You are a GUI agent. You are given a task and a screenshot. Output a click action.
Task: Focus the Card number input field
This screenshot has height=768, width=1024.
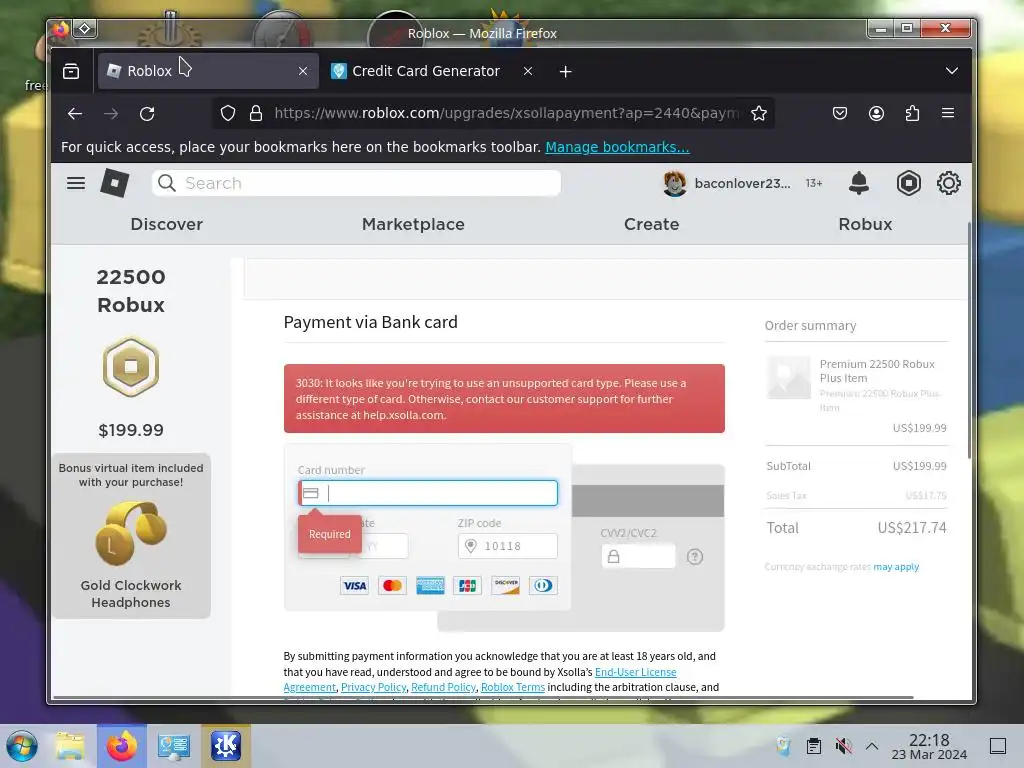428,493
